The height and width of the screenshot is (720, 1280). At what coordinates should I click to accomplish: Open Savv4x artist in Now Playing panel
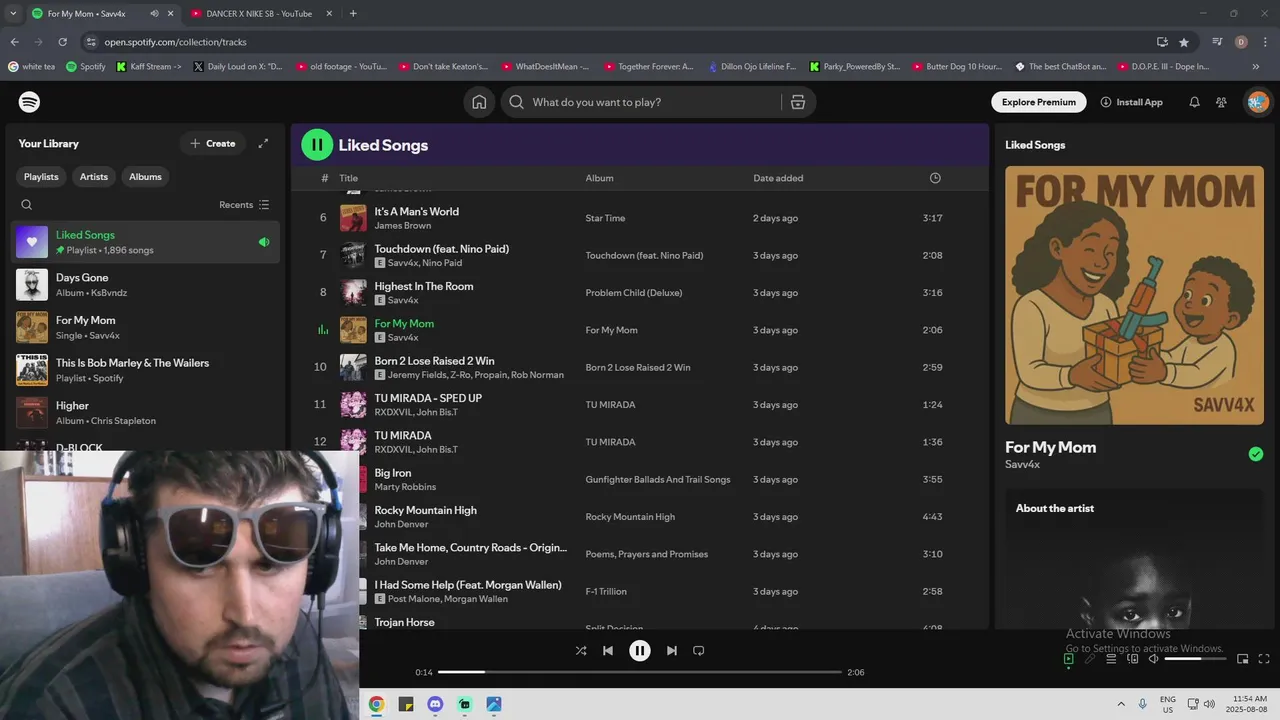(1022, 465)
